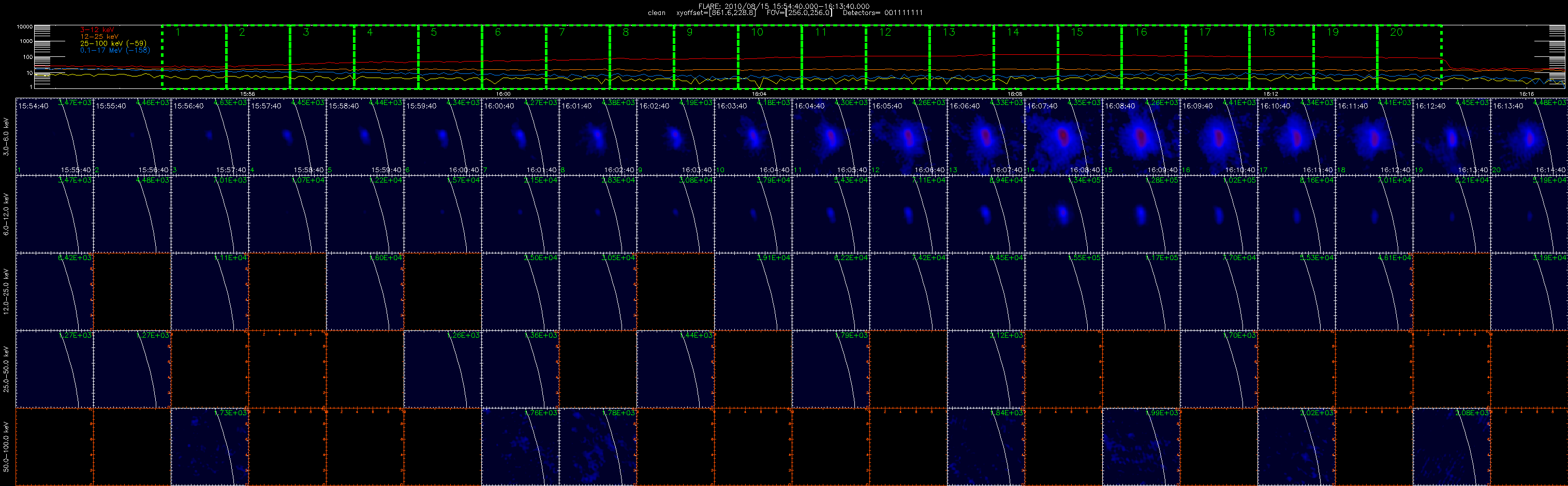Click the orange 12-25 keV legend entry

coord(99,37)
